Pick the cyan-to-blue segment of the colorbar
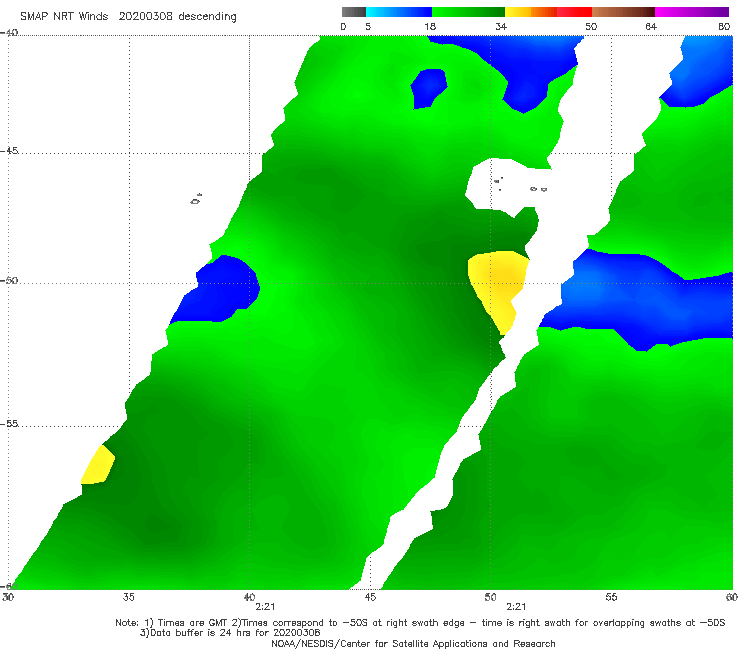 coord(399,12)
